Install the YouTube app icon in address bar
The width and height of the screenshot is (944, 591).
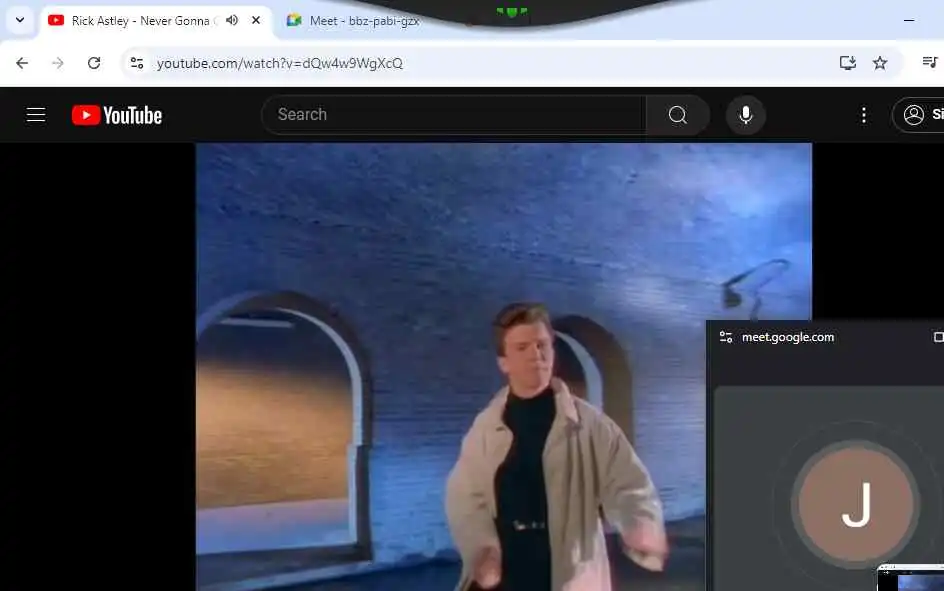(848, 63)
